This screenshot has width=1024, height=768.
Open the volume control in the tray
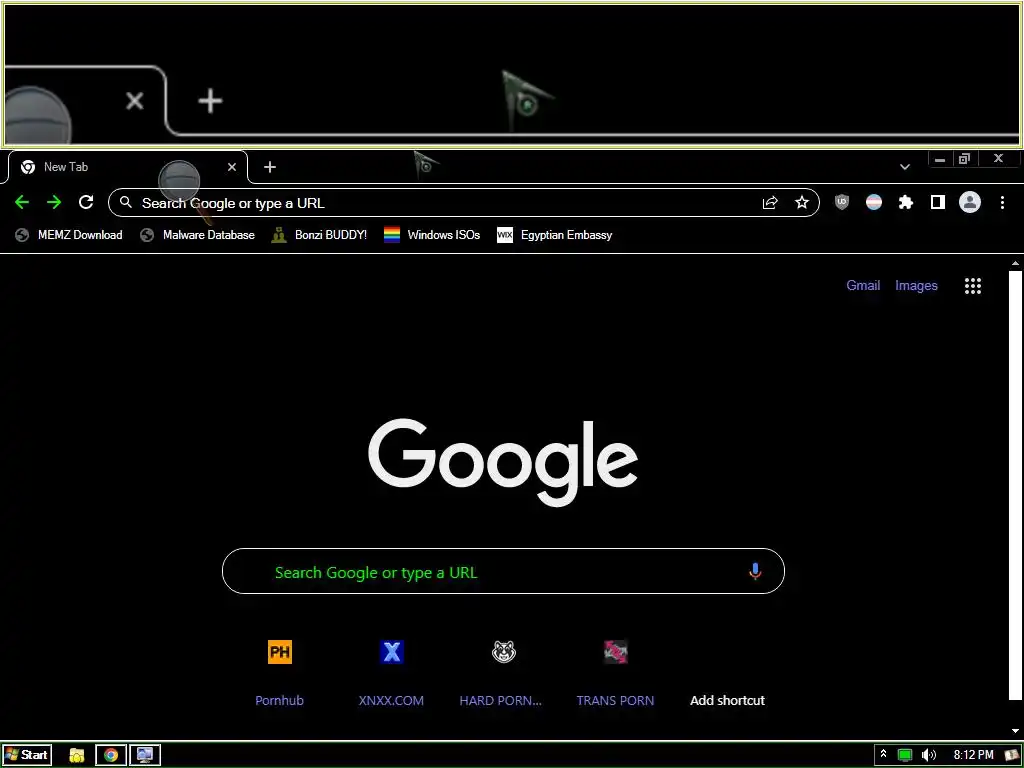point(928,755)
